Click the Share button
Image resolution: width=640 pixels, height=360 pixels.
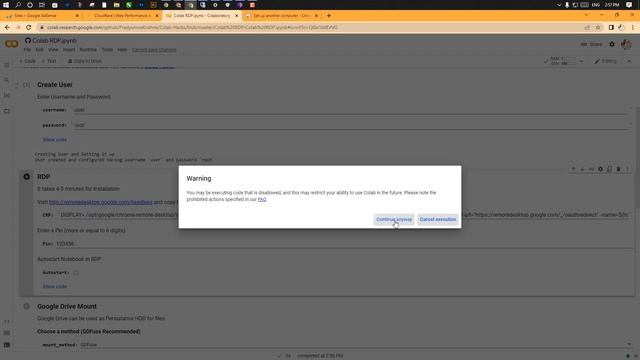click(x=591, y=44)
